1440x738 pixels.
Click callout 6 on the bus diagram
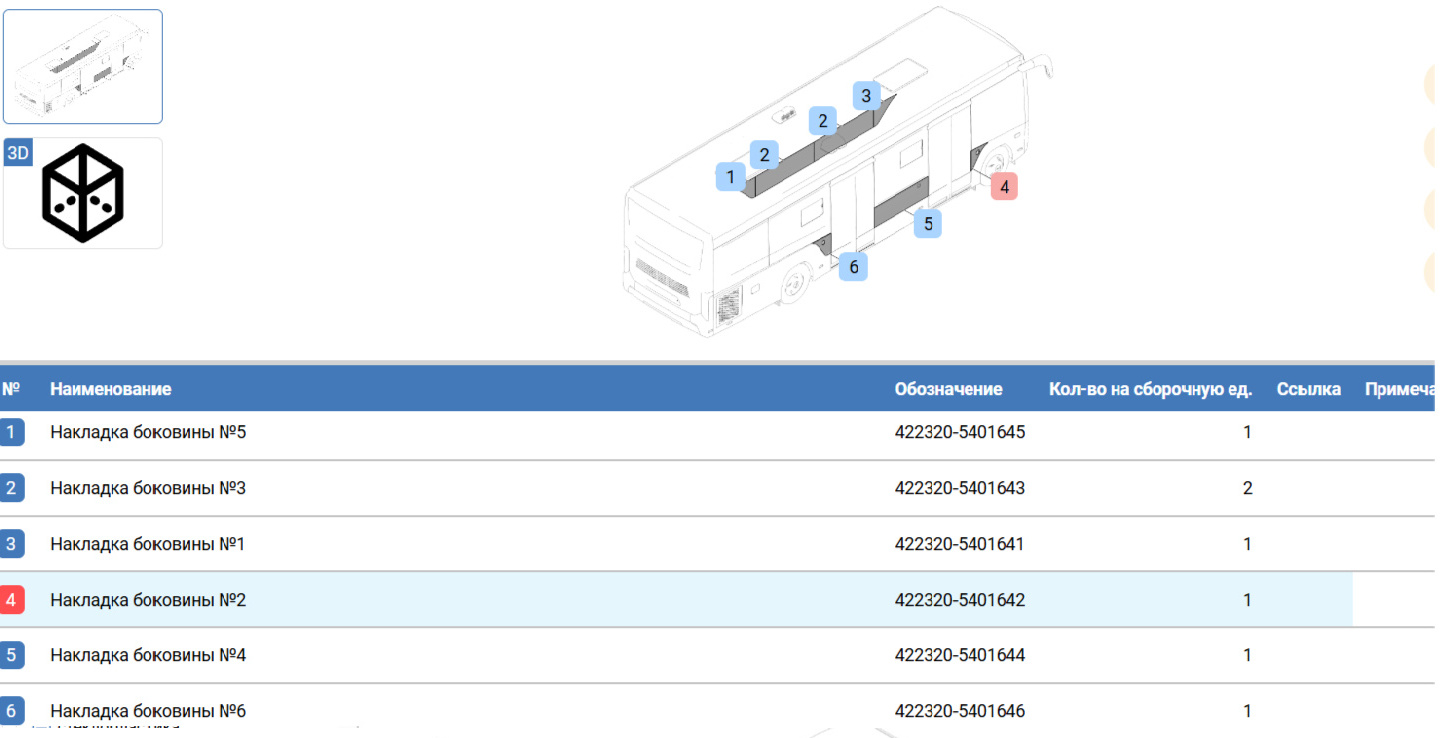(x=853, y=267)
